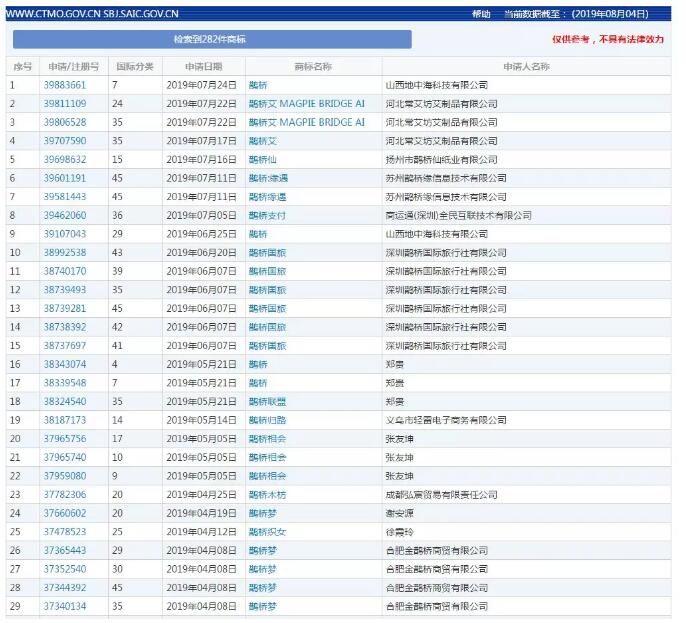This screenshot has width=686, height=623.
Task: Select date cell 2019年06月25日
Action: [201, 234]
